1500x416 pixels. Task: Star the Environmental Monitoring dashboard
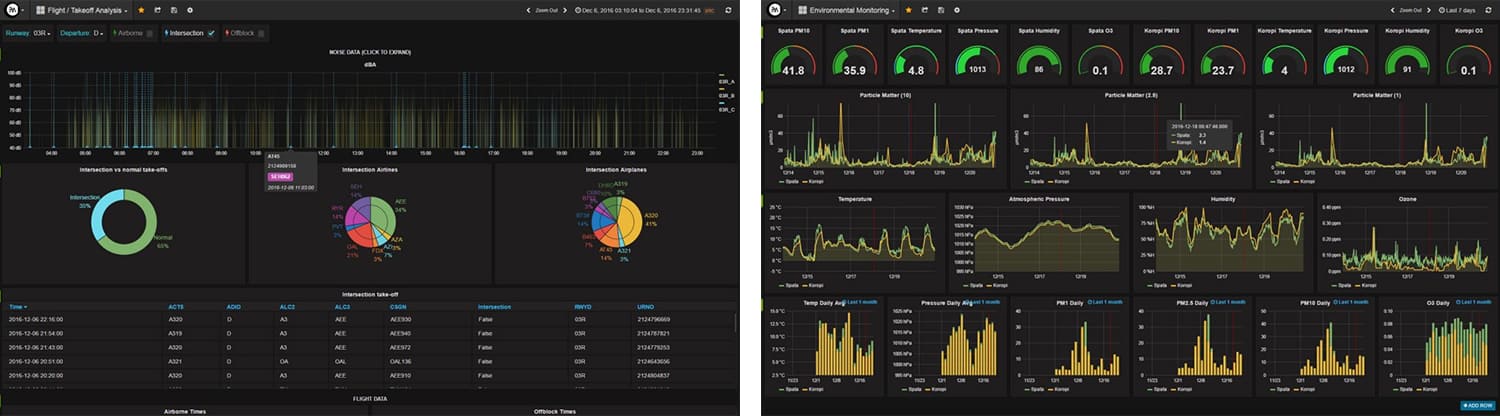(908, 10)
